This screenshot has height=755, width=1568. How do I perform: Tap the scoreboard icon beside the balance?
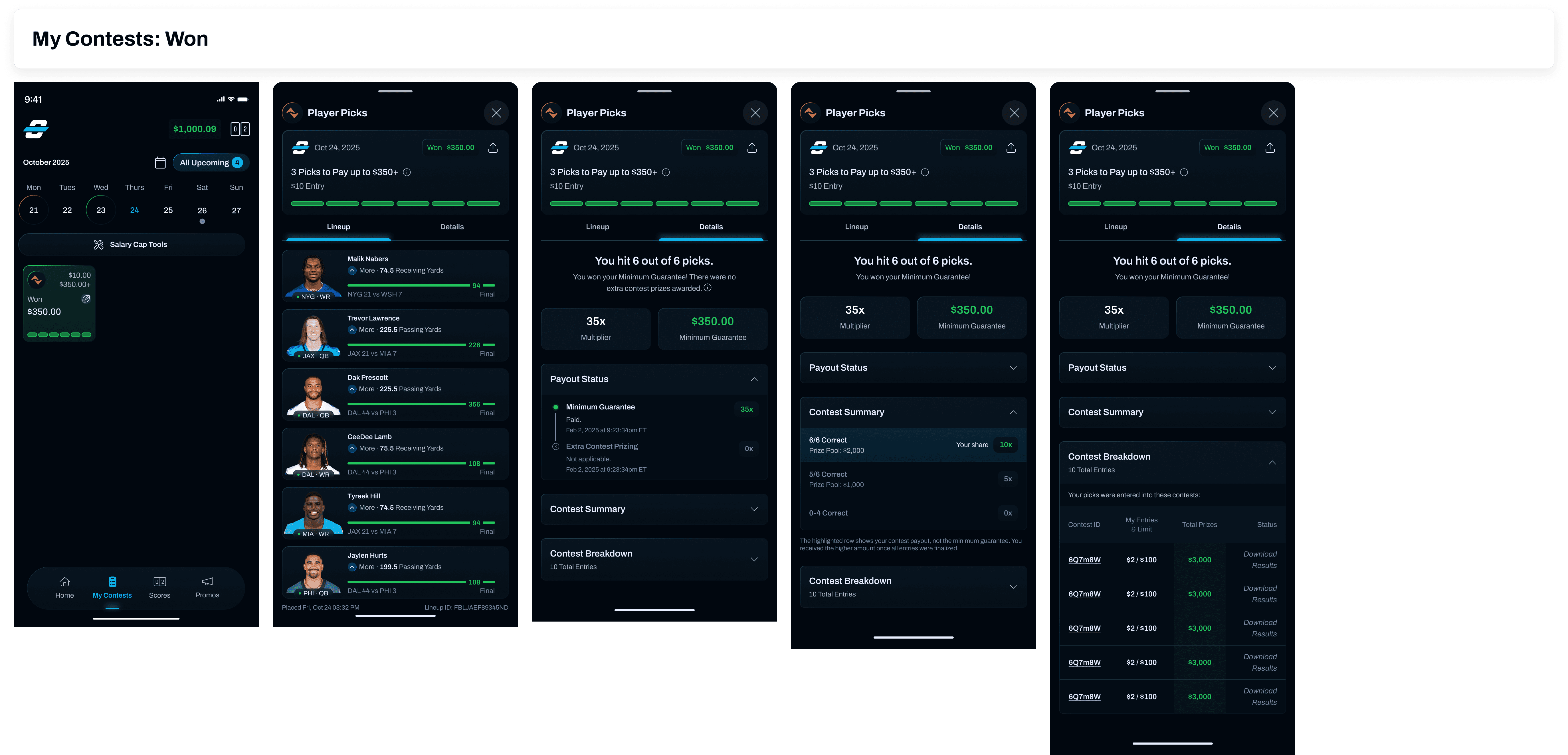coord(240,129)
